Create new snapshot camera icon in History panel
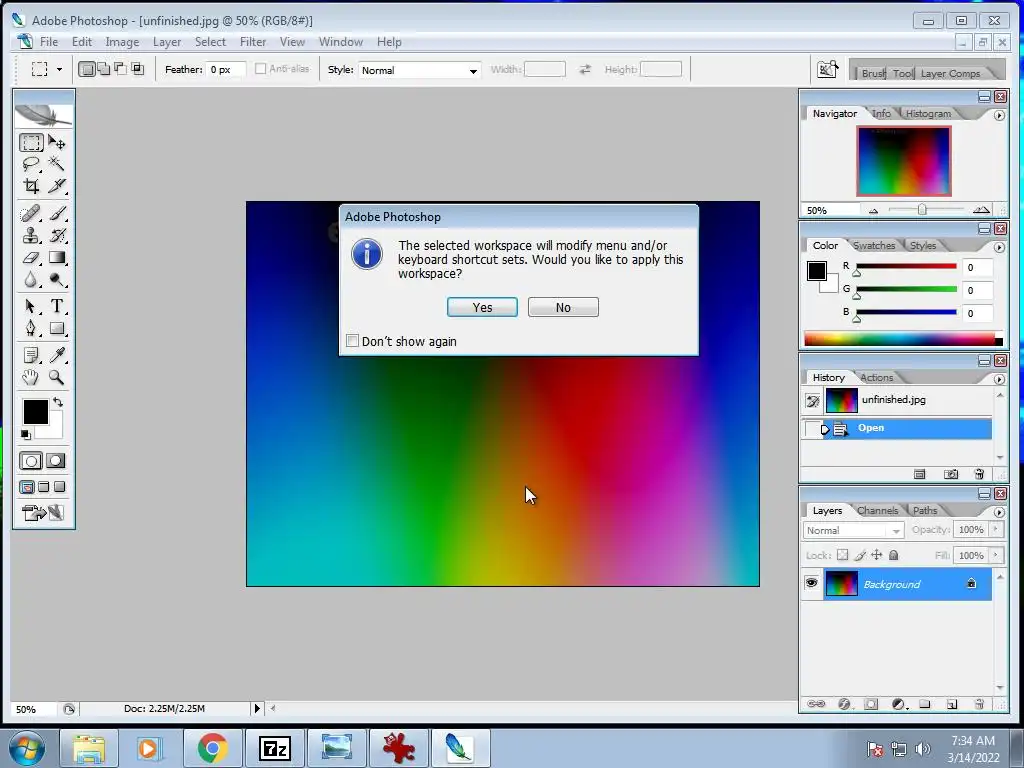 tap(951, 474)
